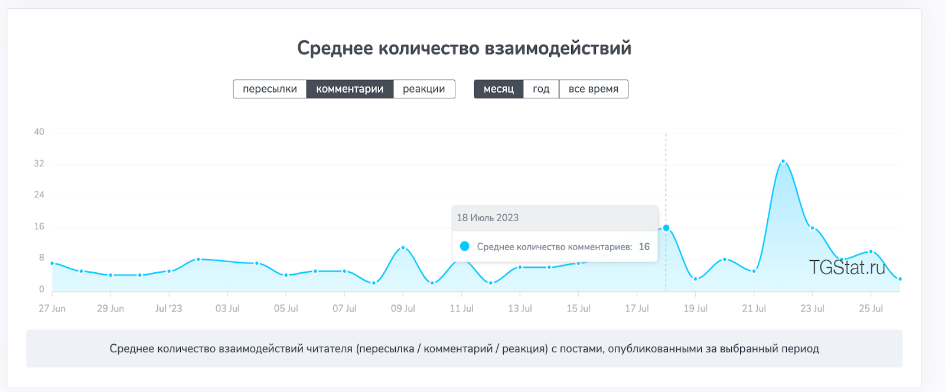The width and height of the screenshot is (945, 392).
Task: Click the 20 Jul data point
Action: pyautogui.click(x=724, y=259)
